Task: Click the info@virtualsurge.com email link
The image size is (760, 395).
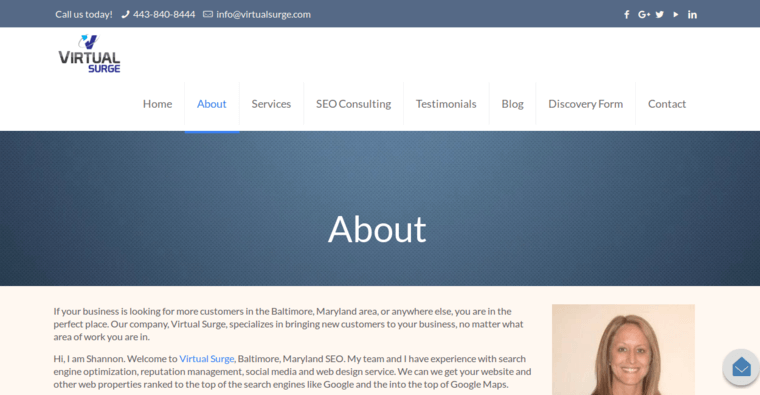Action: pyautogui.click(x=264, y=15)
